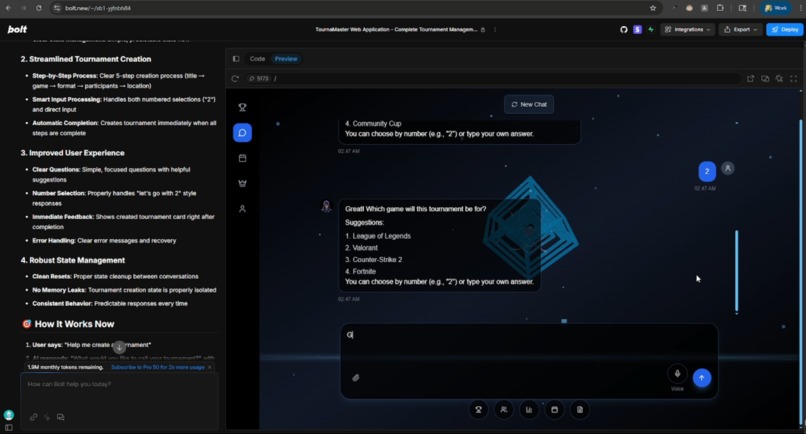This screenshot has height=434, width=806.
Task: Click the user message bubble 2
Action: coord(707,171)
